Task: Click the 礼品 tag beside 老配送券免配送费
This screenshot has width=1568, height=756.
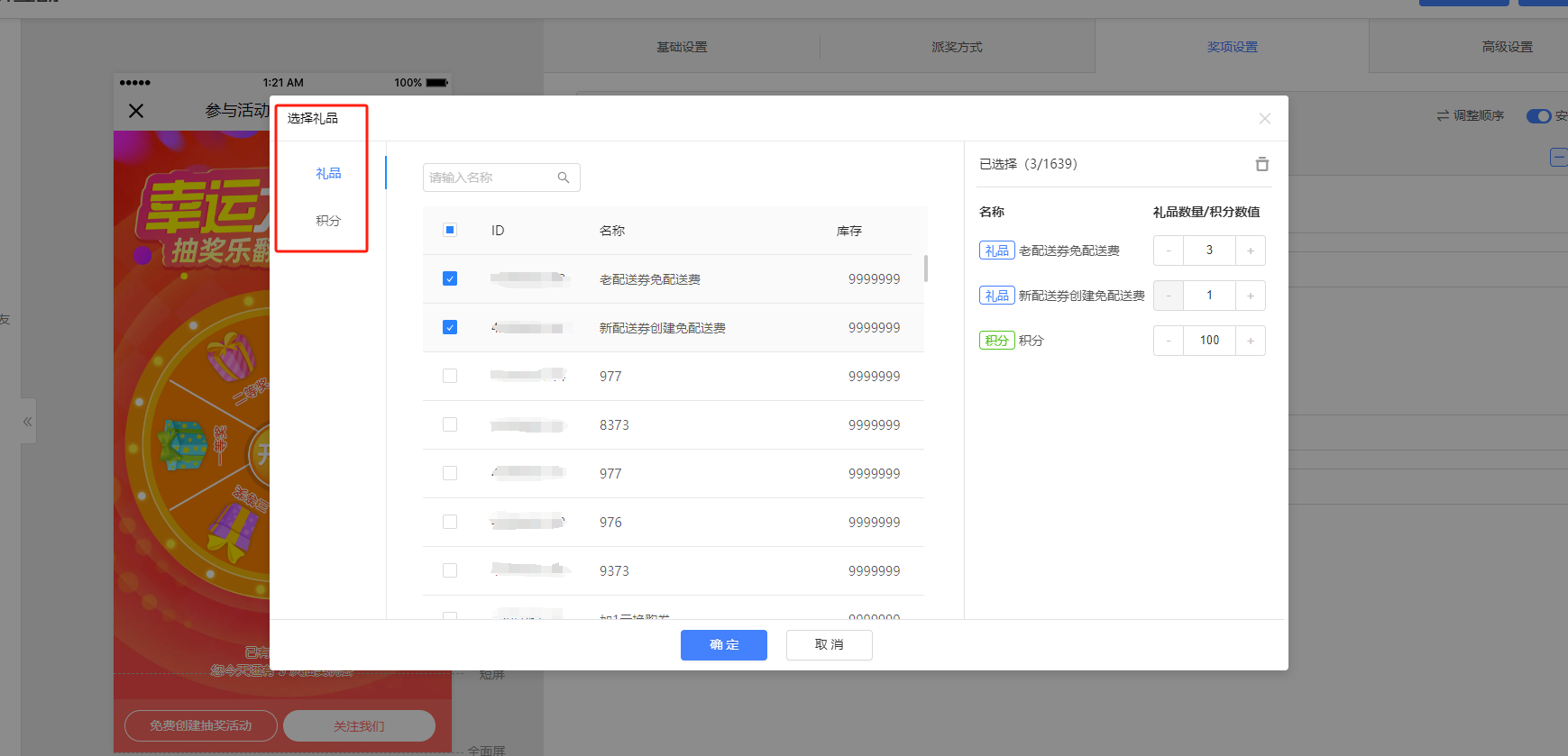Action: [997, 250]
